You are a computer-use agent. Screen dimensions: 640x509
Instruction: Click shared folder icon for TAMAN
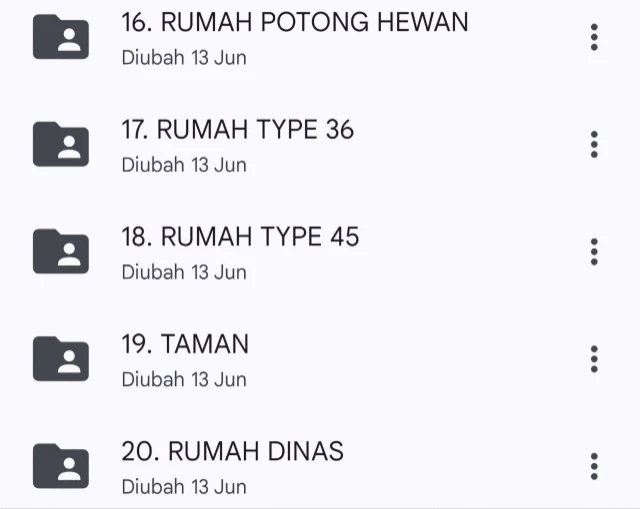click(x=60, y=359)
